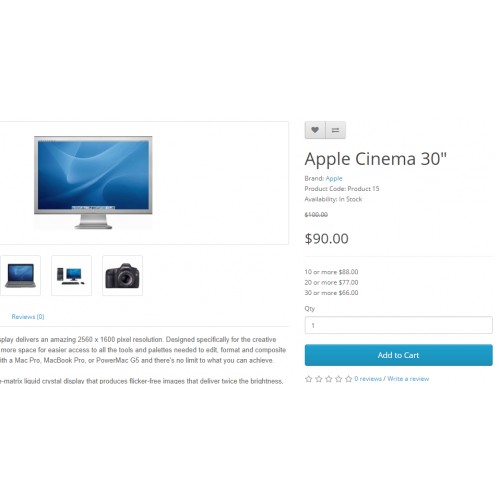This screenshot has height=500, width=500.
Task: View the desktop computer thumbnail image
Action: [71, 275]
